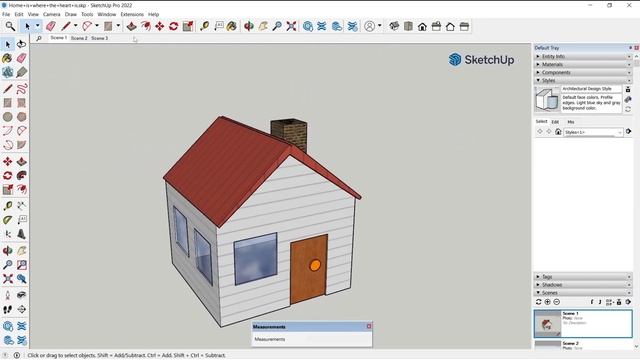This screenshot has width=640, height=360.
Task: Open the Draw menu
Action: pyautogui.click(x=71, y=14)
